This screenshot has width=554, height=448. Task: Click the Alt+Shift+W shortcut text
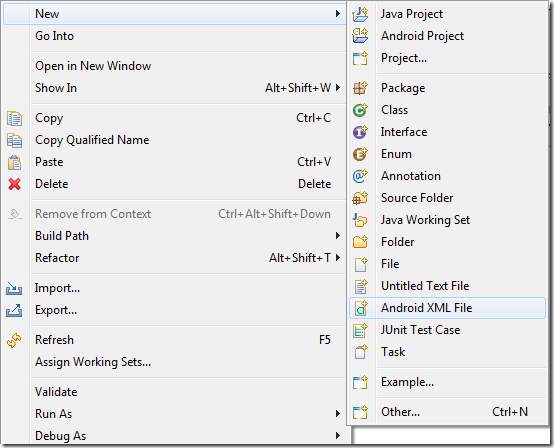[298, 88]
